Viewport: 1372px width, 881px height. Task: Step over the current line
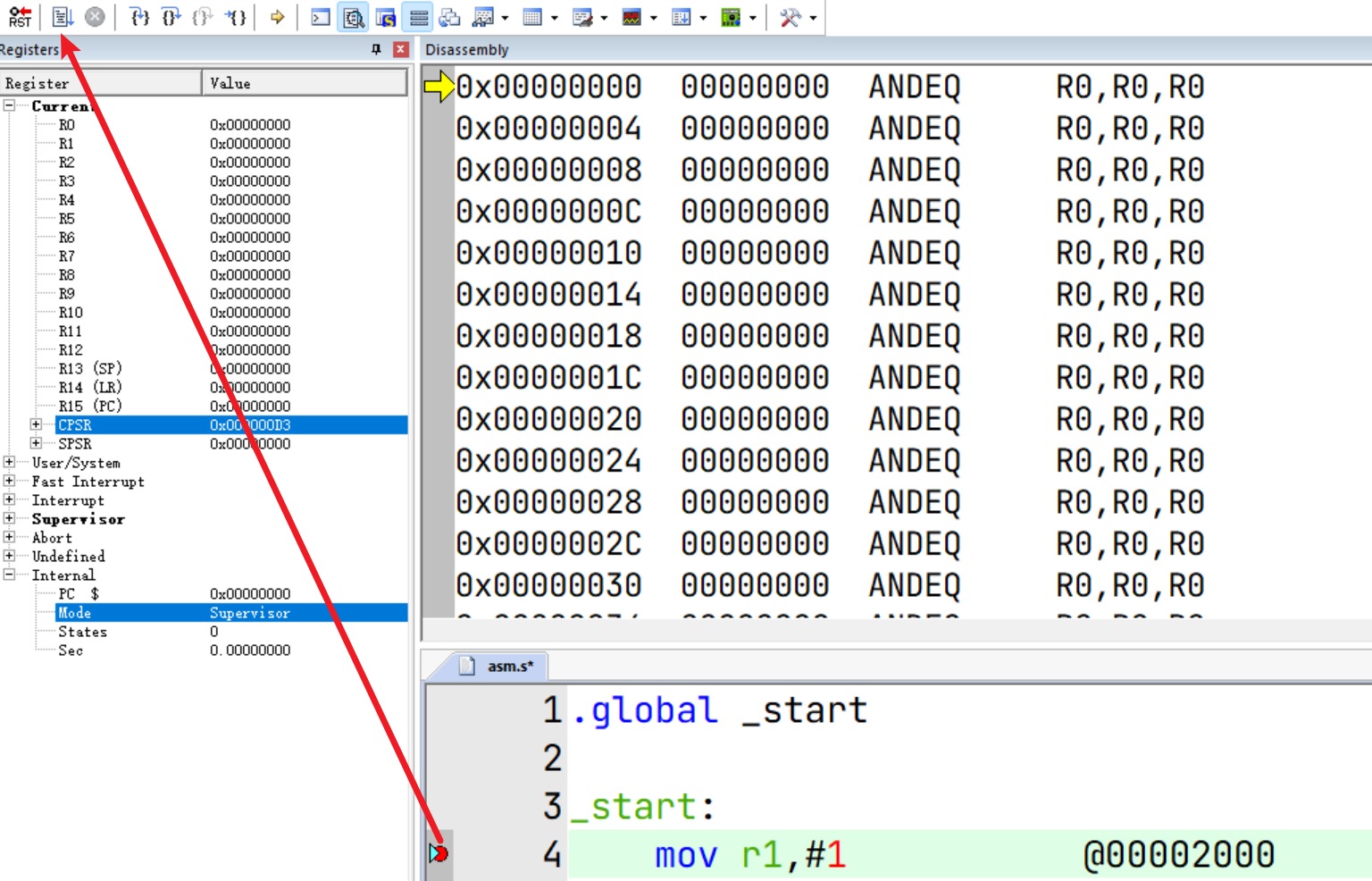171,17
